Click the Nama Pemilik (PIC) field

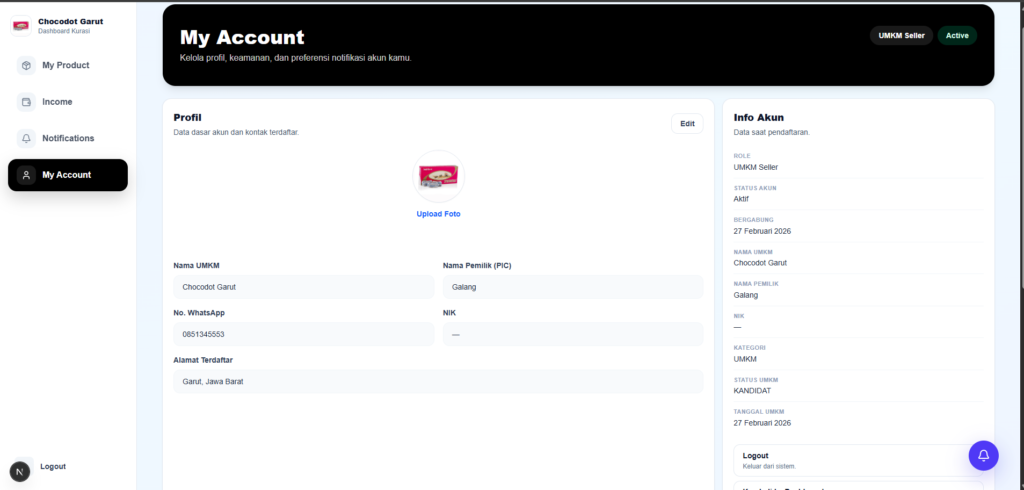click(572, 287)
